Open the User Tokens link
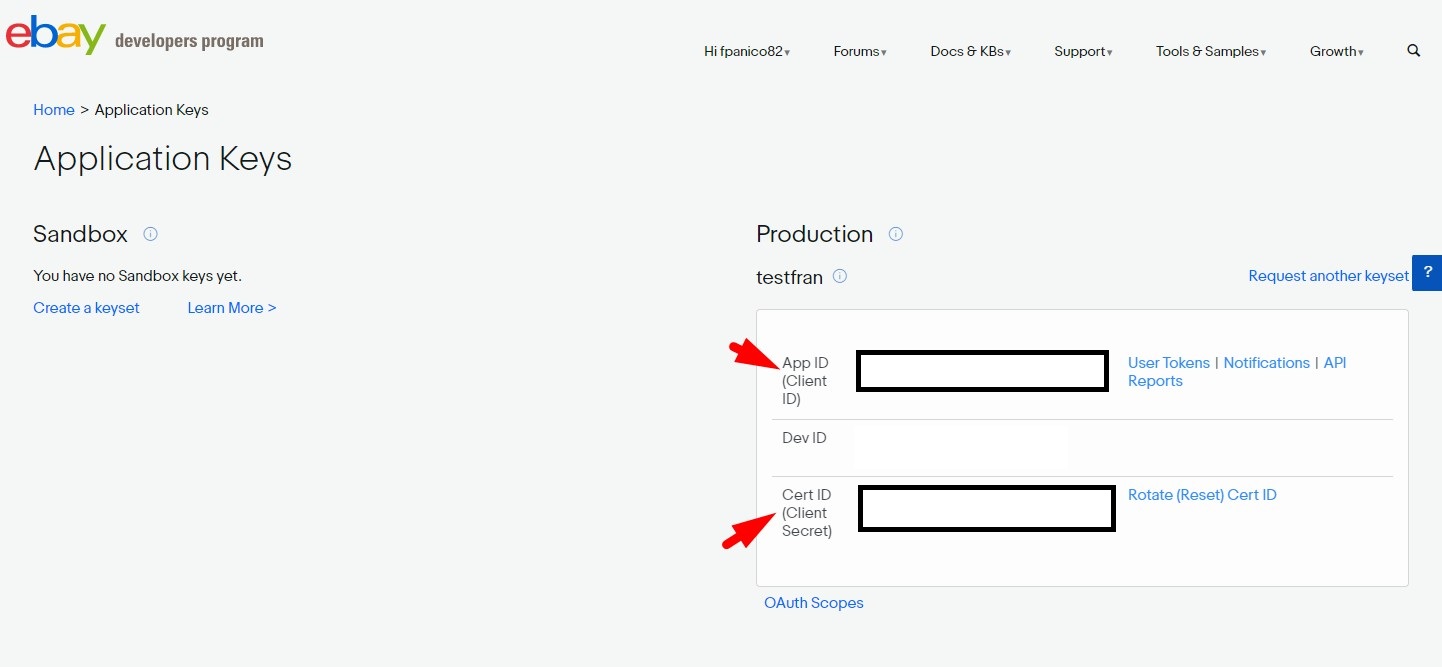The height and width of the screenshot is (667, 1442). pos(1168,363)
